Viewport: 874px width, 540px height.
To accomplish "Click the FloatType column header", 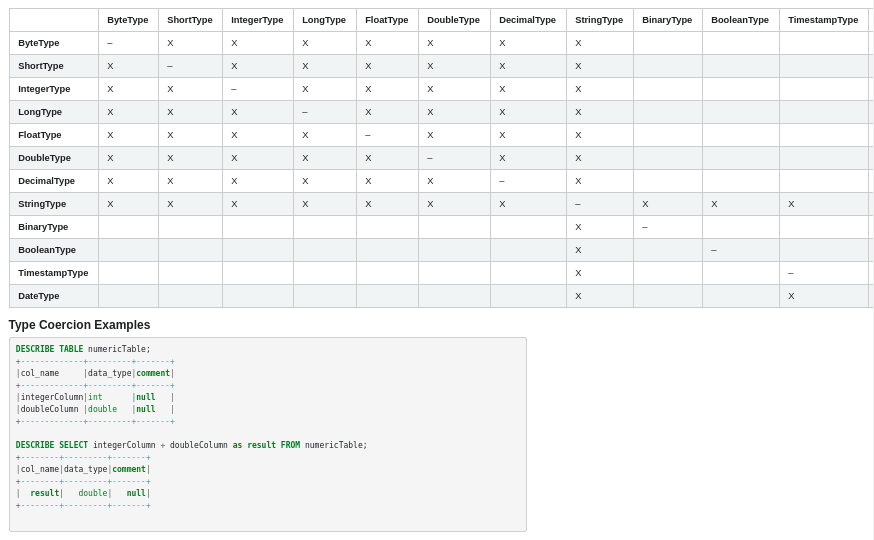I will tap(386, 20).
